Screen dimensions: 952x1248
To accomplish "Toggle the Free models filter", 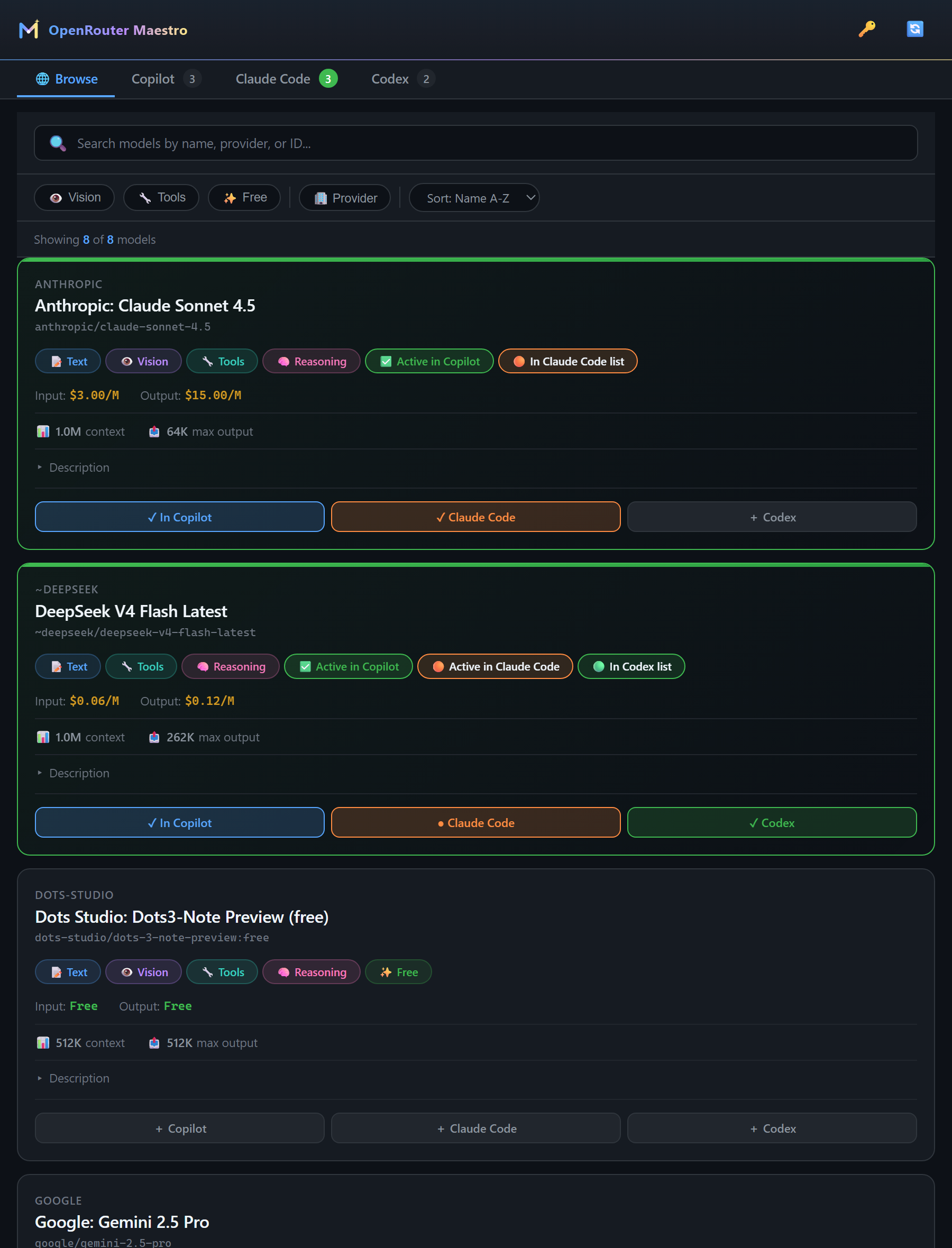I will [244, 198].
